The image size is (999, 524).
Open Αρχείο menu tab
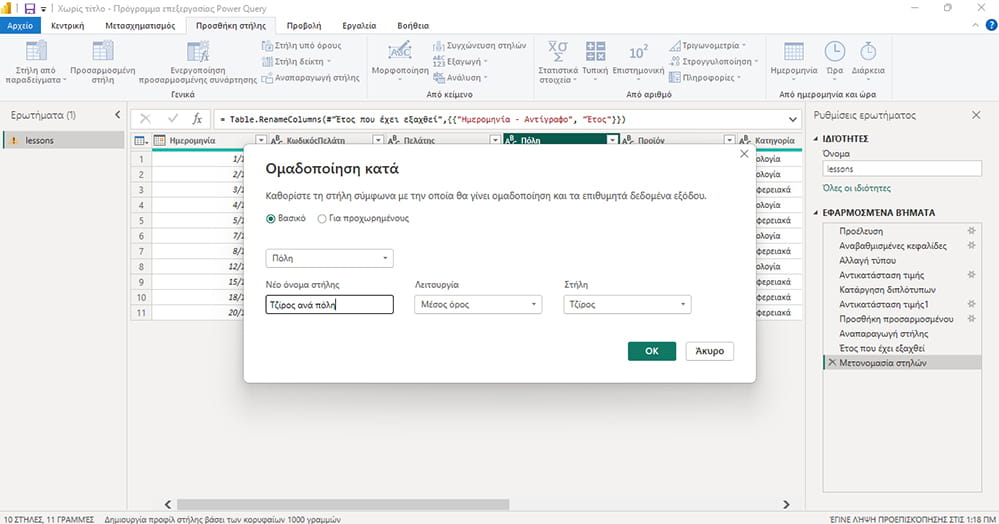[x=20, y=25]
